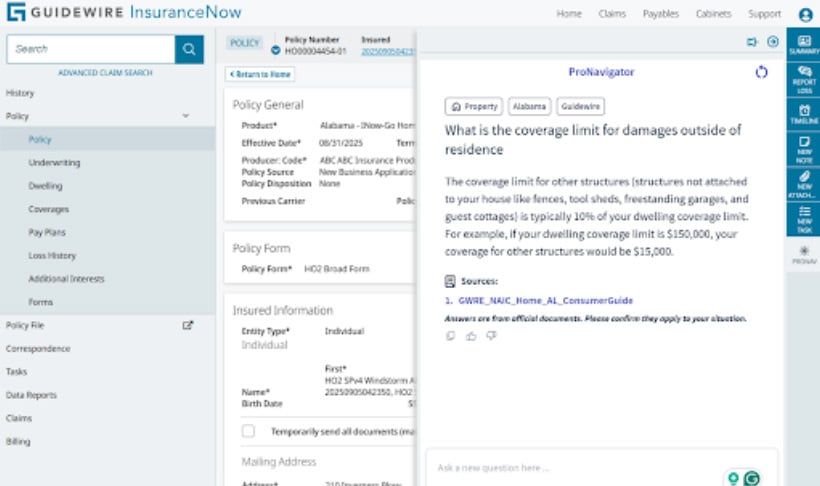Refresh the ProNavigator conversation

click(761, 72)
